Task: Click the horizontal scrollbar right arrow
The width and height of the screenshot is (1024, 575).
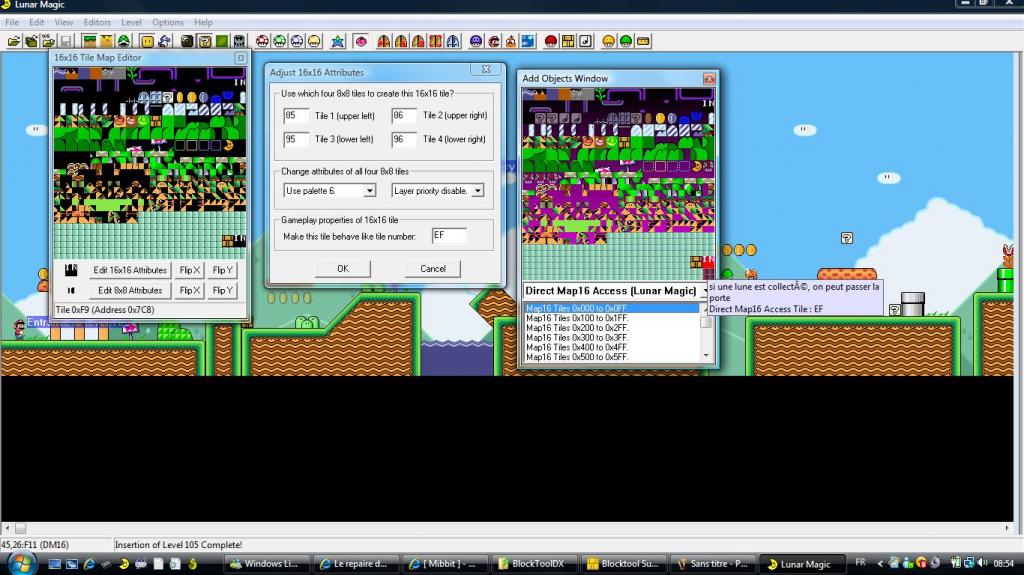Action: pyautogui.click(x=1007, y=527)
